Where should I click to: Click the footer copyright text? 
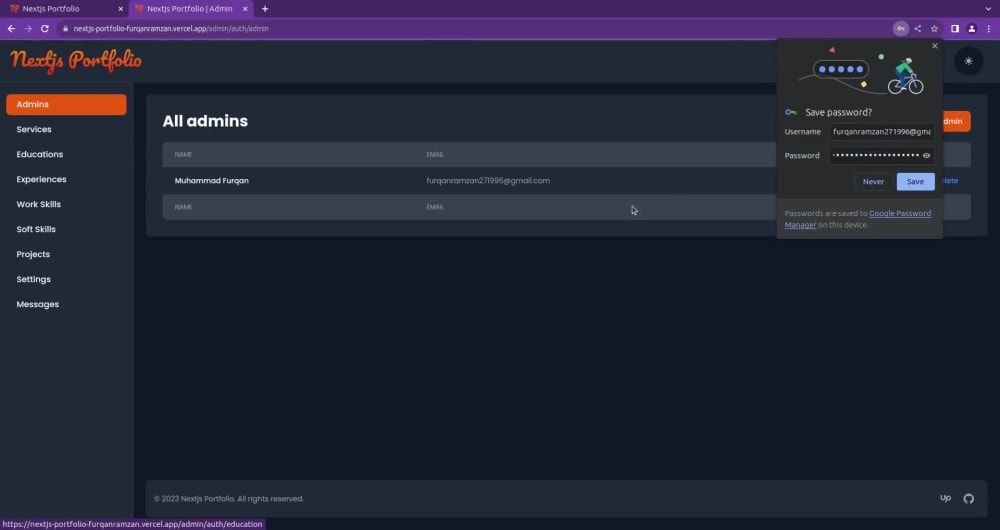pos(229,499)
